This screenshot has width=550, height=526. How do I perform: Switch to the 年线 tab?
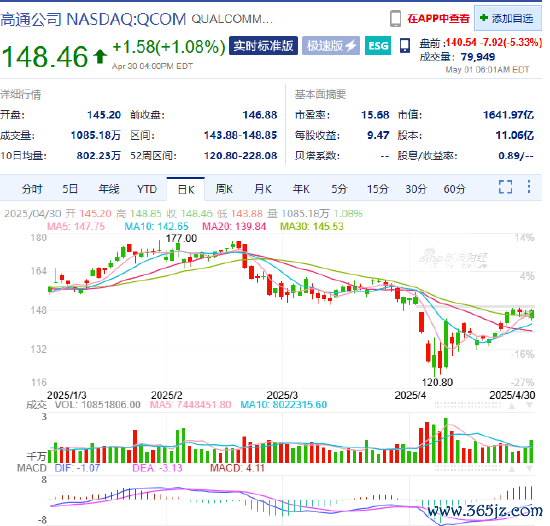[x=109, y=189]
